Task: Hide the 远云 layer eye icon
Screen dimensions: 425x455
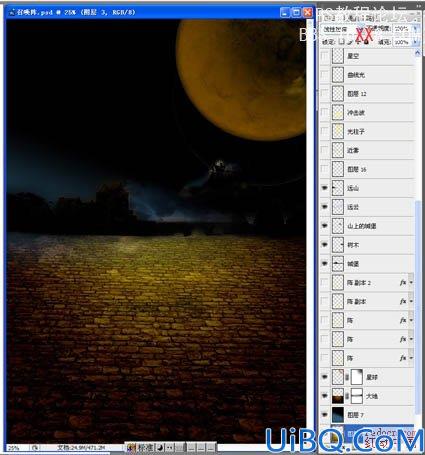Action: (x=324, y=207)
